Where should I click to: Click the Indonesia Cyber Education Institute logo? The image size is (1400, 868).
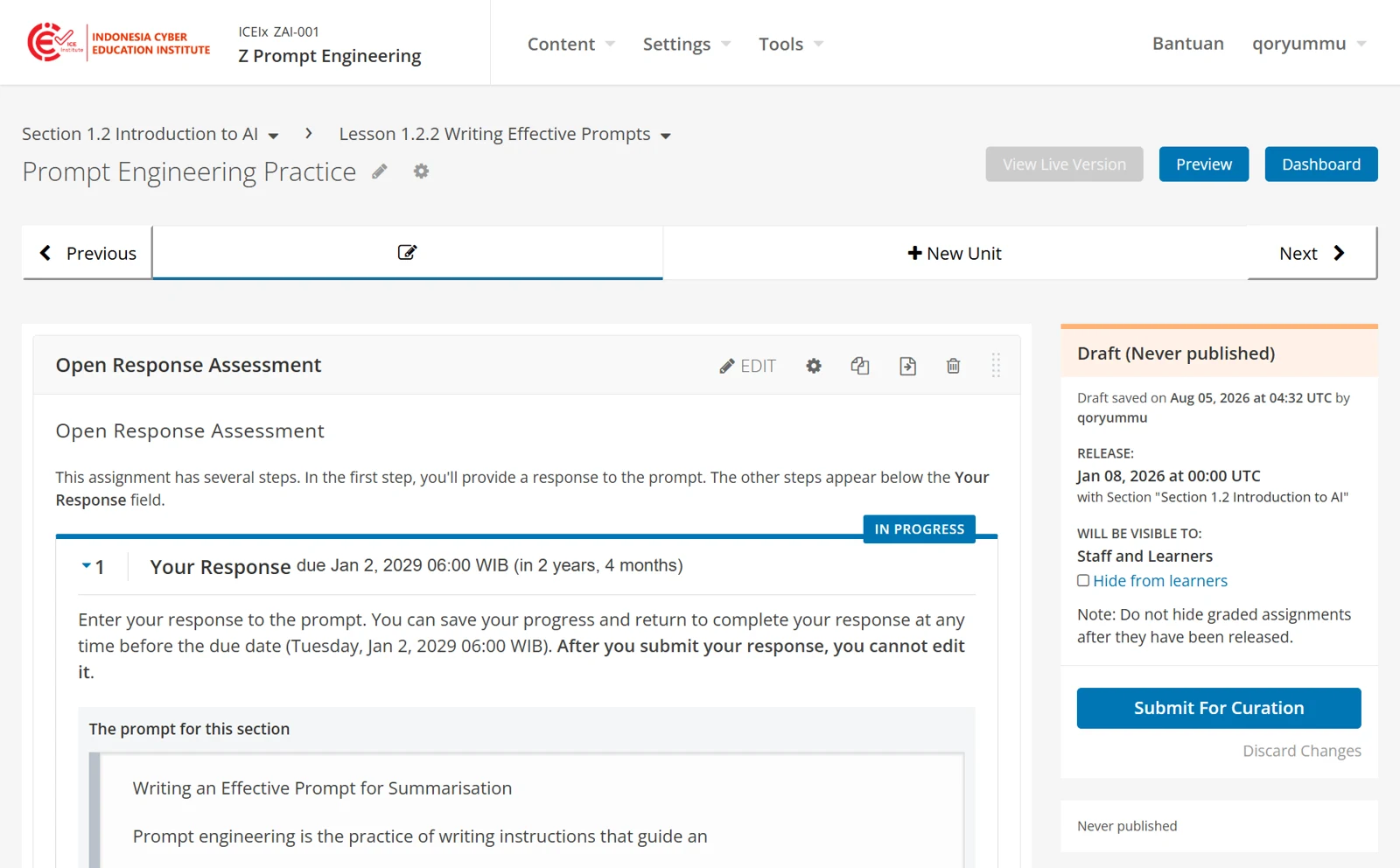point(119,42)
